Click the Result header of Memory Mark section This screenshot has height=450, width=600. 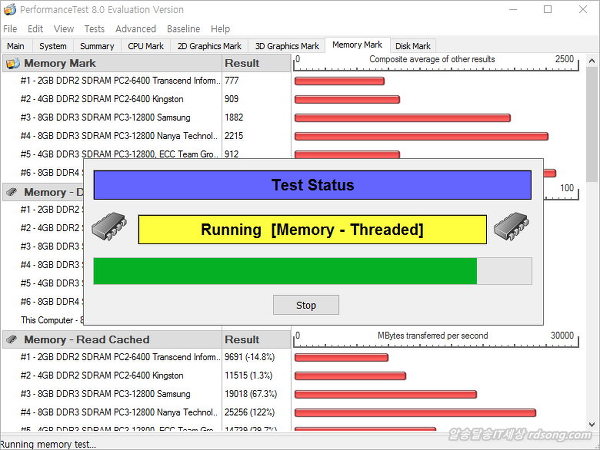256,63
